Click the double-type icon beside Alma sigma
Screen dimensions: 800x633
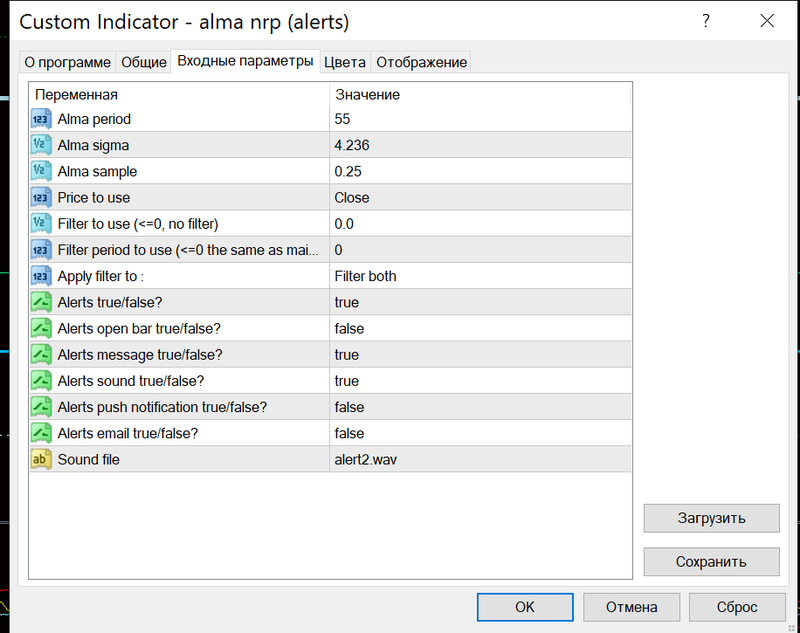(x=41, y=145)
